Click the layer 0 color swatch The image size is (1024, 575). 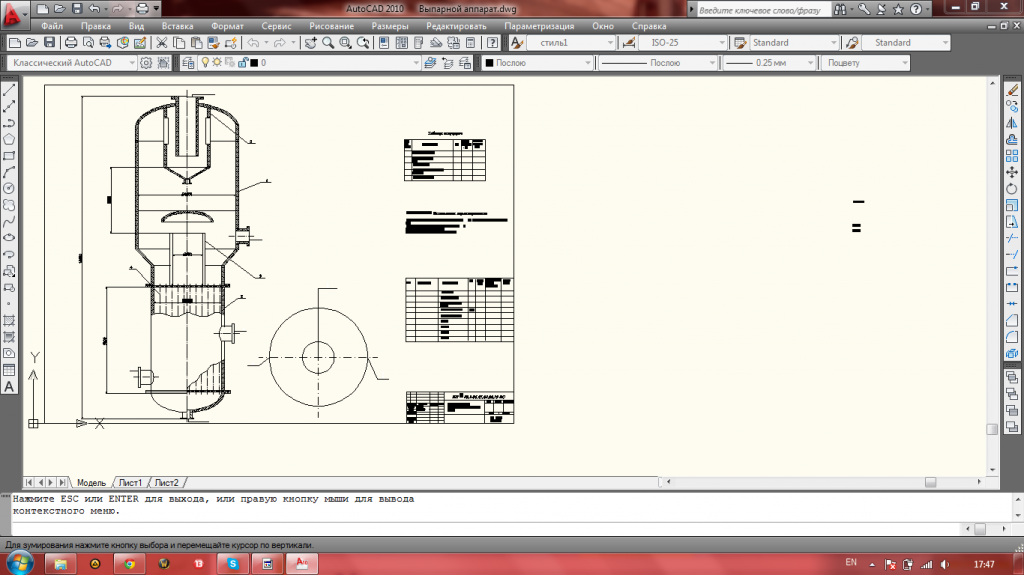click(255, 63)
